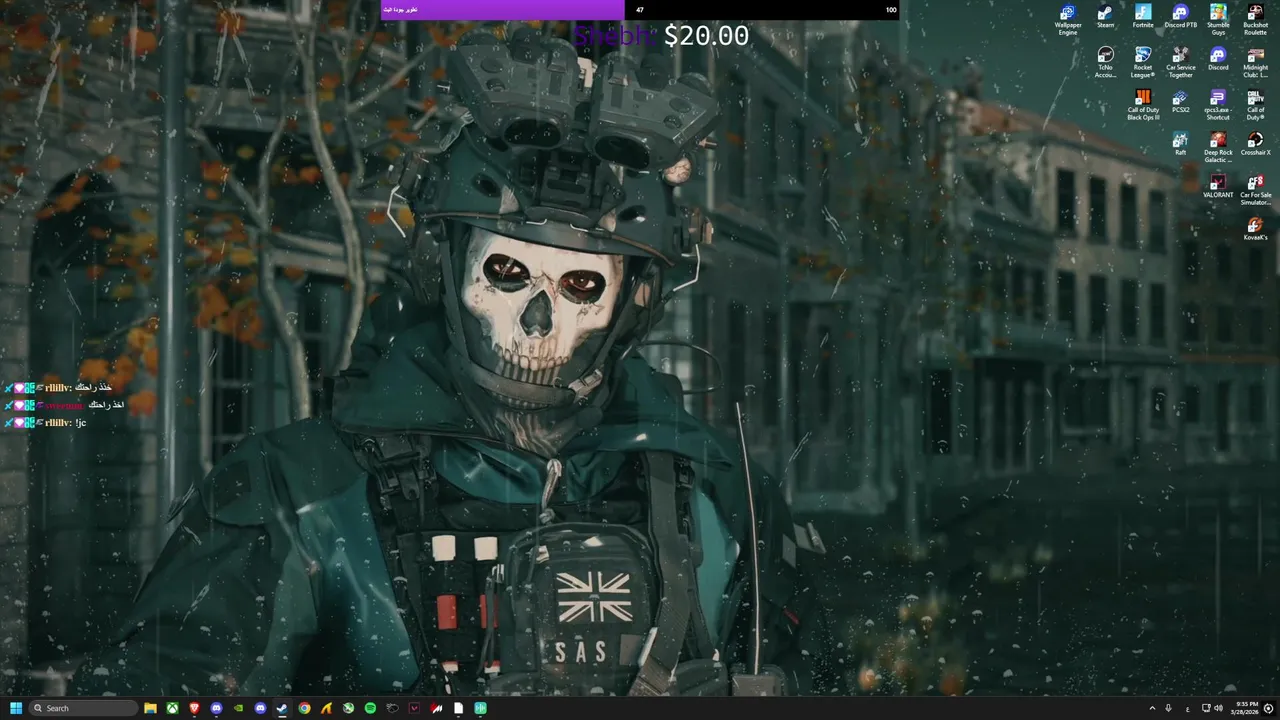This screenshot has height=720, width=1280.
Task: Open the NVIDIA app on the taskbar
Action: [238, 708]
